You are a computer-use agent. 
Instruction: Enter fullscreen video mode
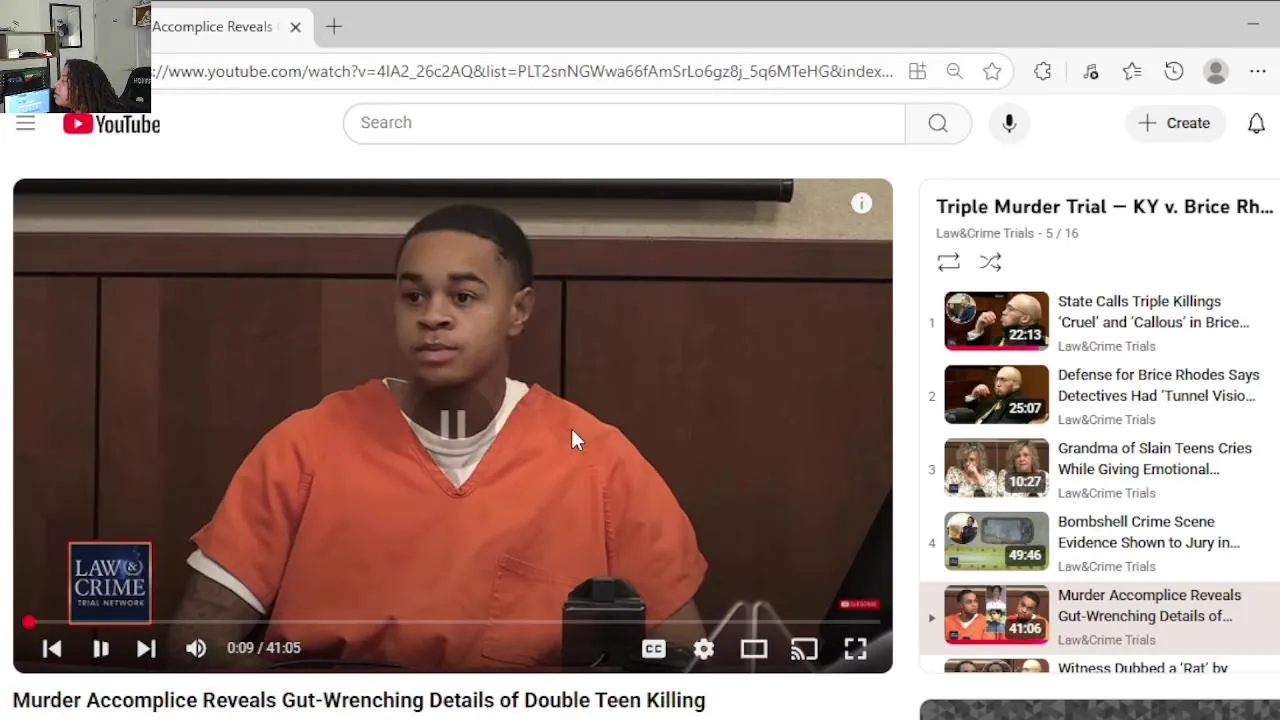855,649
